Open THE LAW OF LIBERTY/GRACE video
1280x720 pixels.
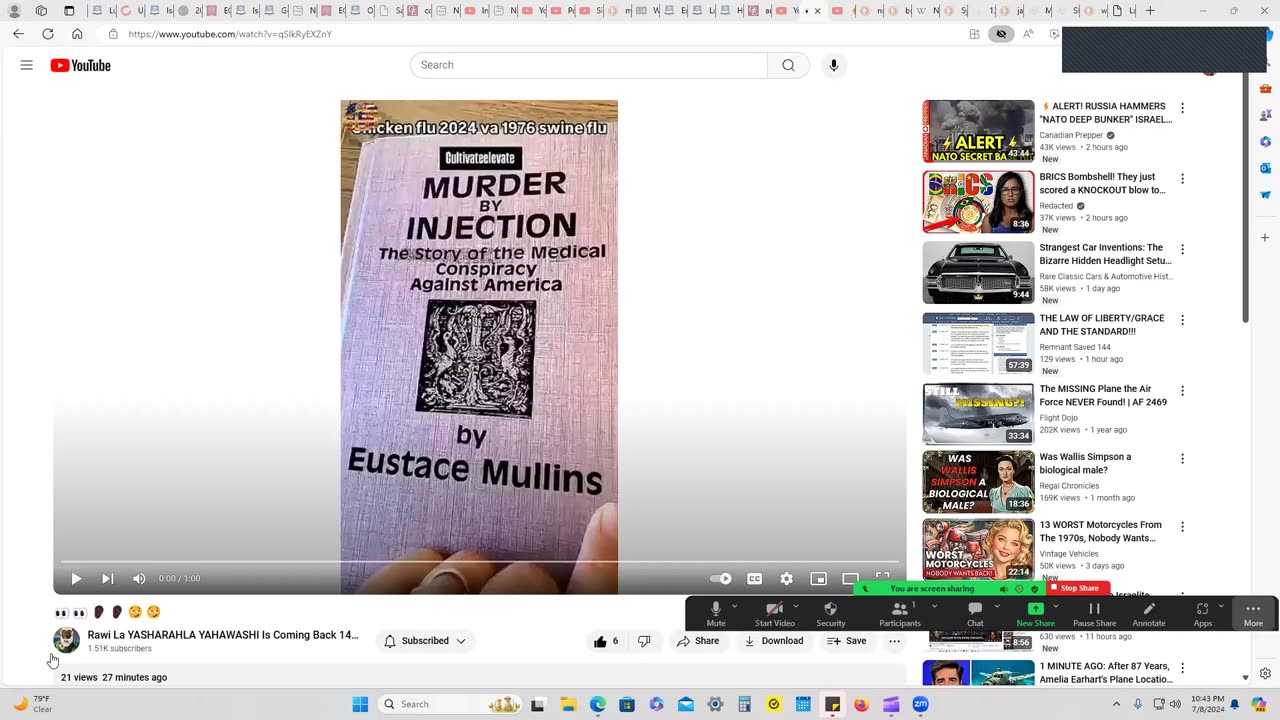coord(978,343)
